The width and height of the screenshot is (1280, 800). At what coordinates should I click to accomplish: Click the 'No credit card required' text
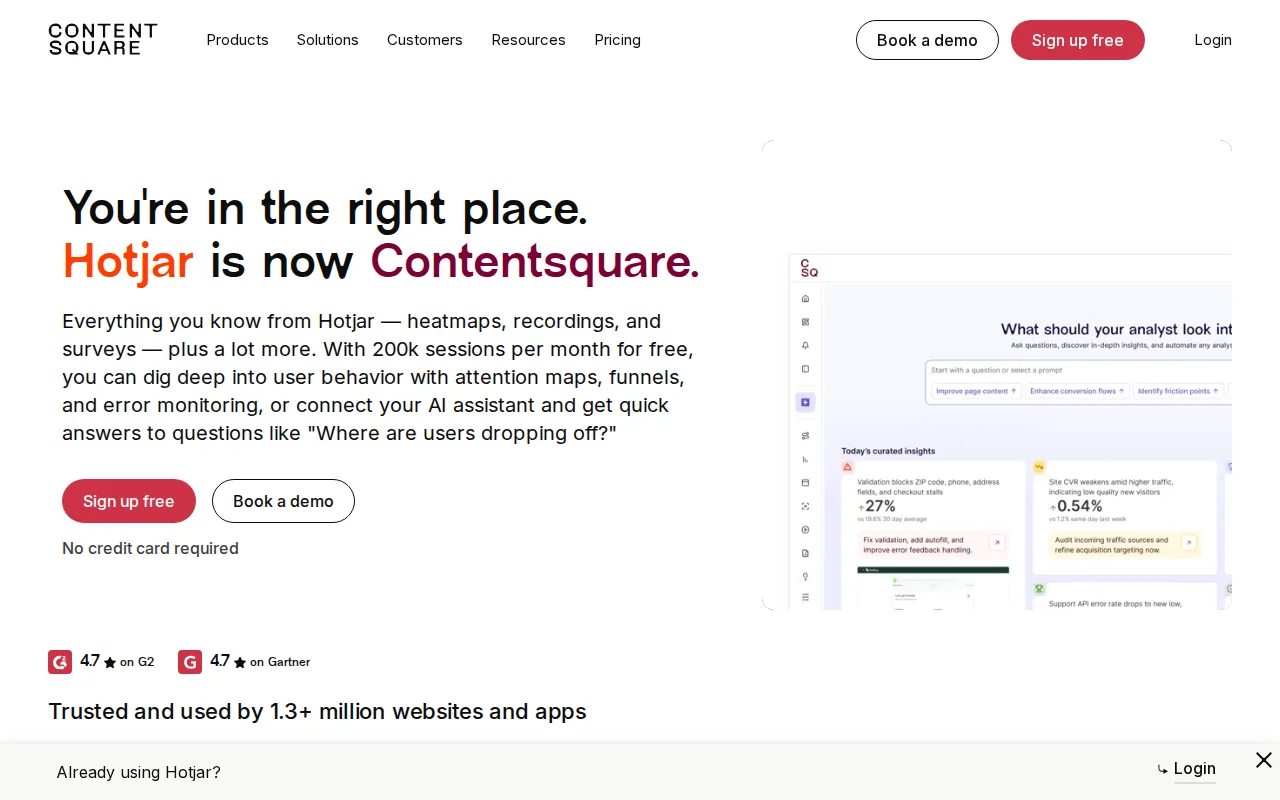pyautogui.click(x=150, y=548)
